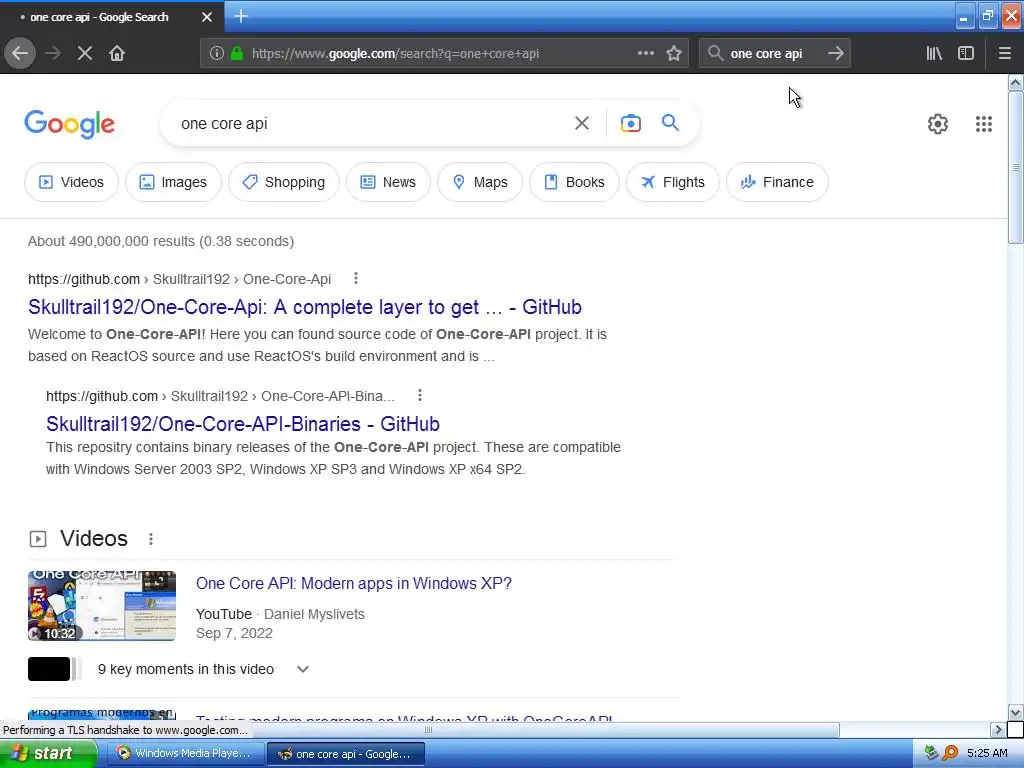Open the Firefox hamburger menu
1024x768 pixels.
1004,54
